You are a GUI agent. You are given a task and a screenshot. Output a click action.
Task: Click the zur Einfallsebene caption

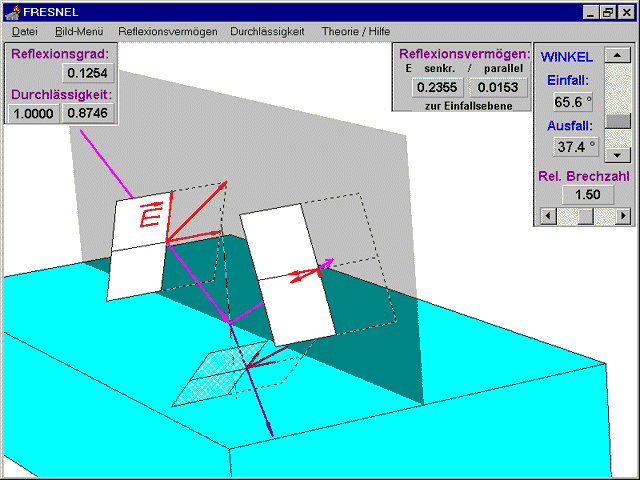[469, 106]
